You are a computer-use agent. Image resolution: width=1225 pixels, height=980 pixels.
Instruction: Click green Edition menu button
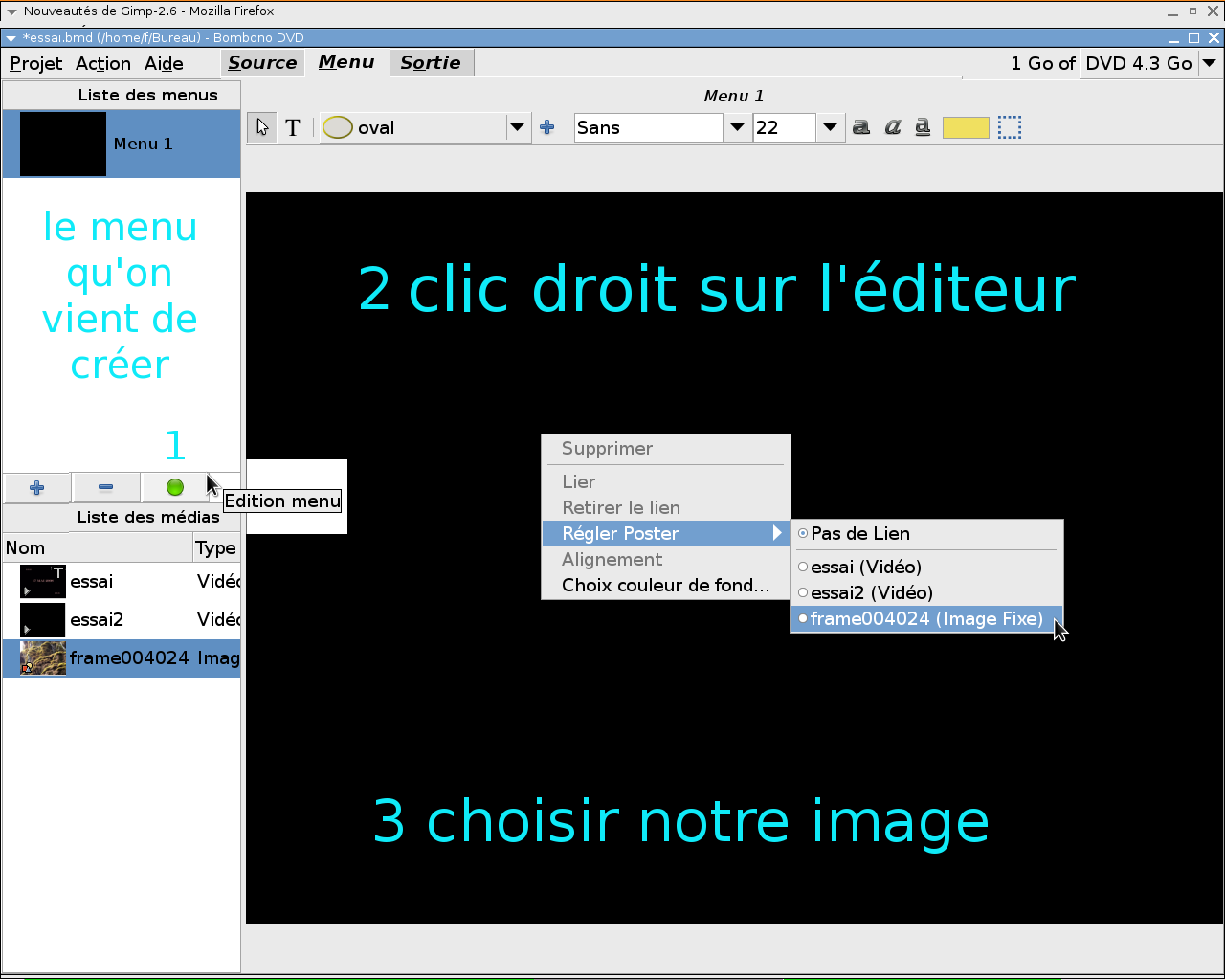[x=174, y=488]
